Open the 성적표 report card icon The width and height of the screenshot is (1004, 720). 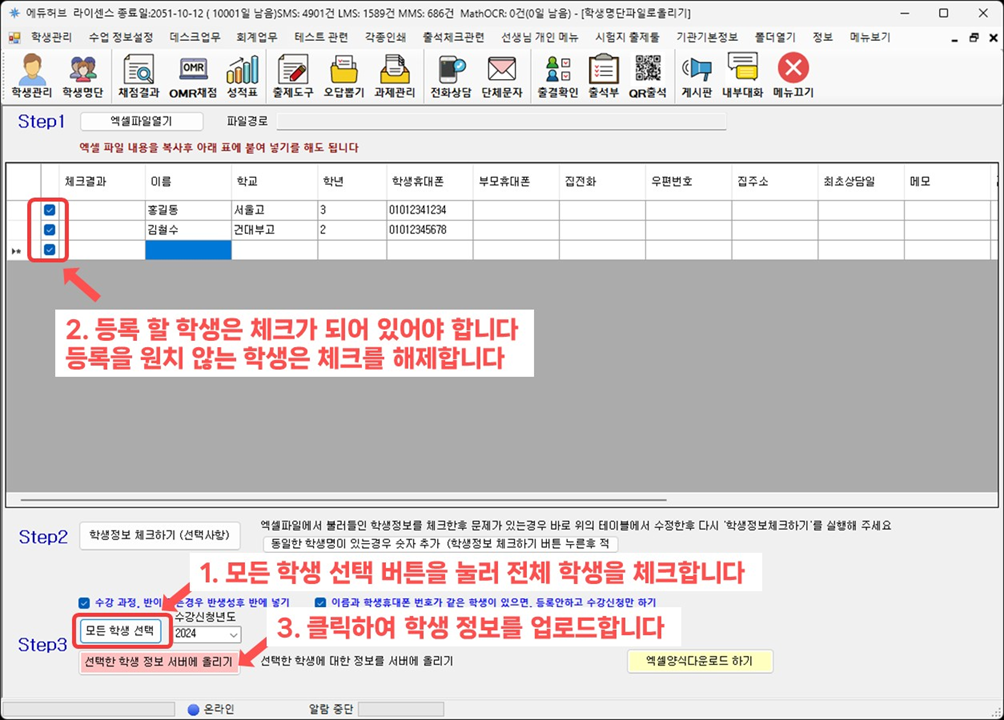click(242, 76)
